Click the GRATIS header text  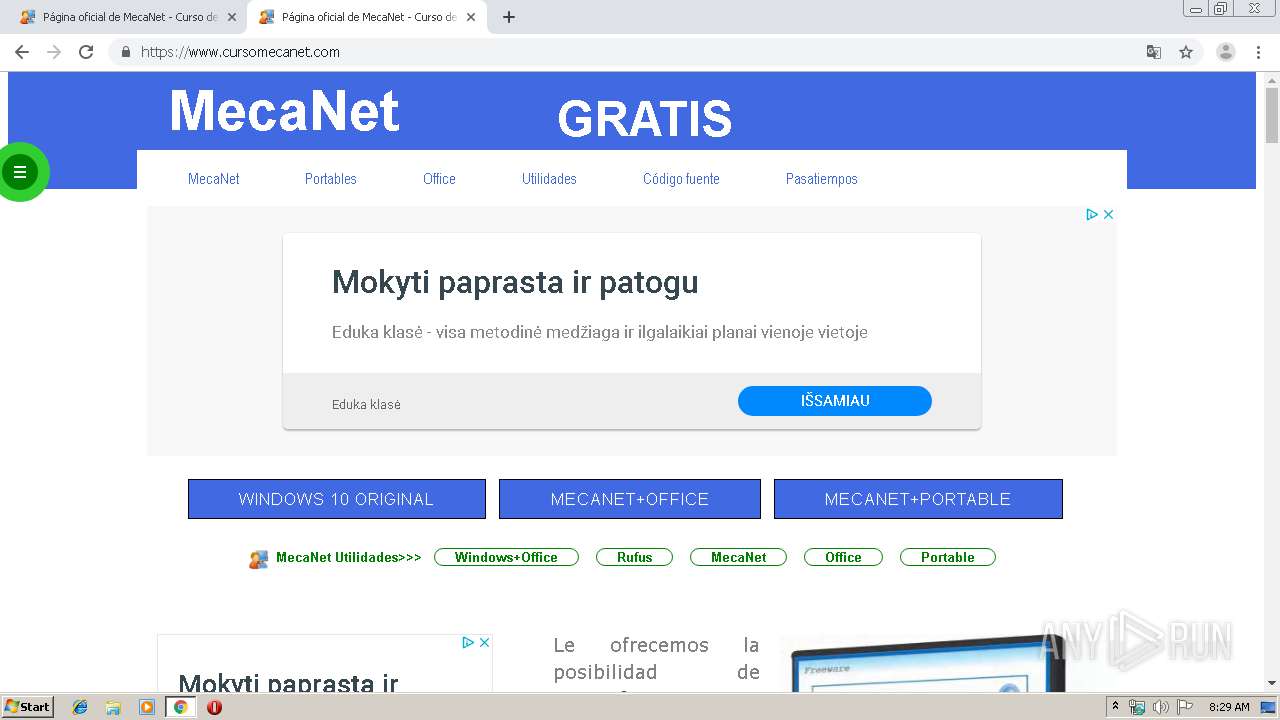[x=645, y=119]
